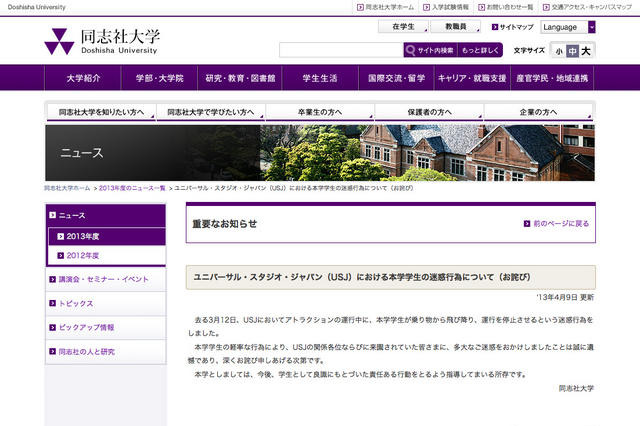Expand the 教職員 menu

pyautogui.click(x=456, y=27)
